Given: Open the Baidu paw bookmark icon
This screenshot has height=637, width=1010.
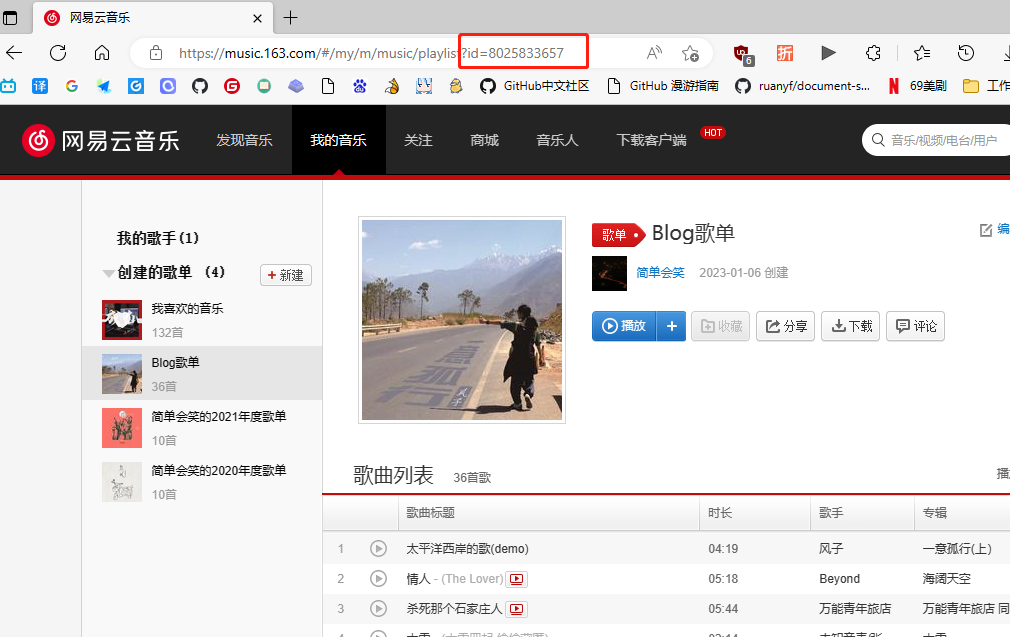Looking at the screenshot, I should pyautogui.click(x=359, y=85).
